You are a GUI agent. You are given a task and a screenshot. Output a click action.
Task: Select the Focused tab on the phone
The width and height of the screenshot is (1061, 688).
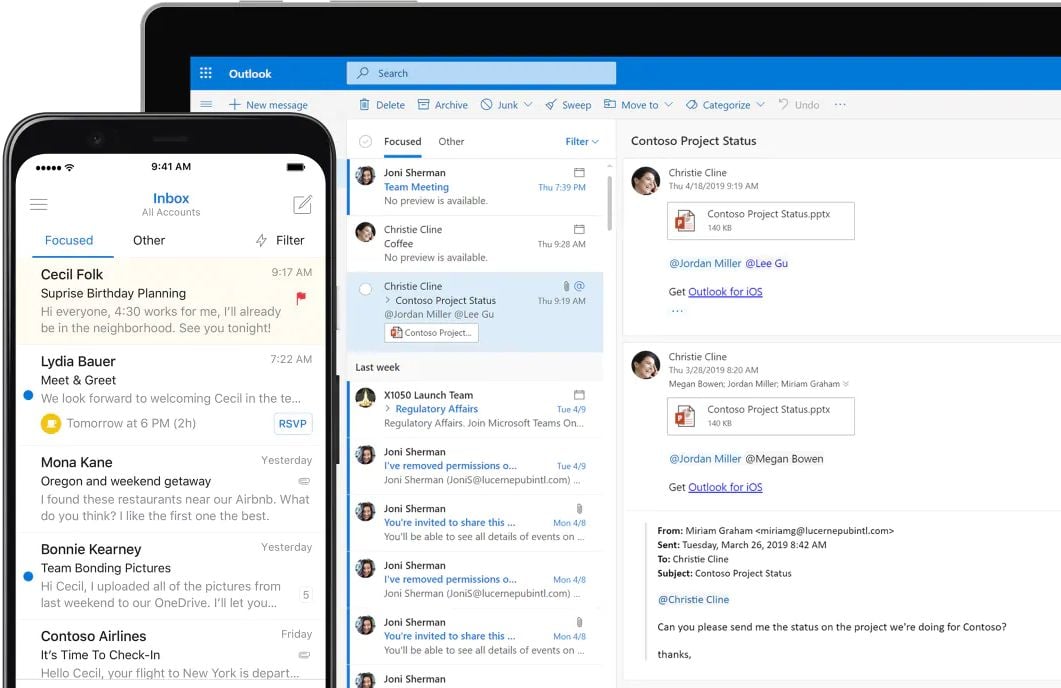click(69, 240)
